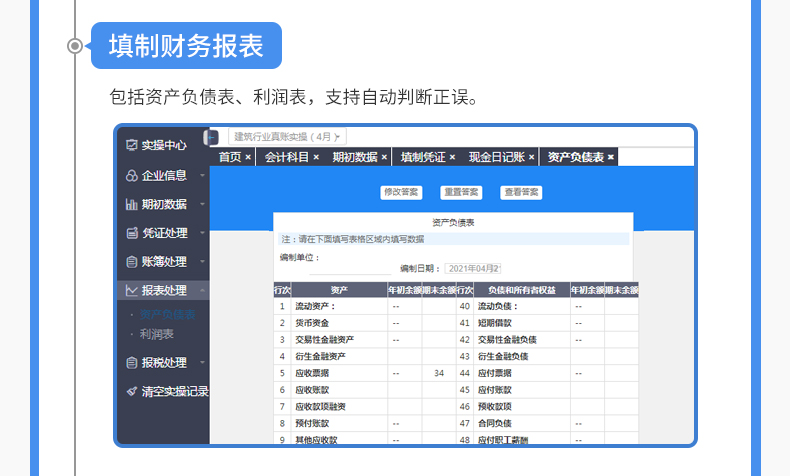Click the 企业信息 icon in sidebar

131,175
